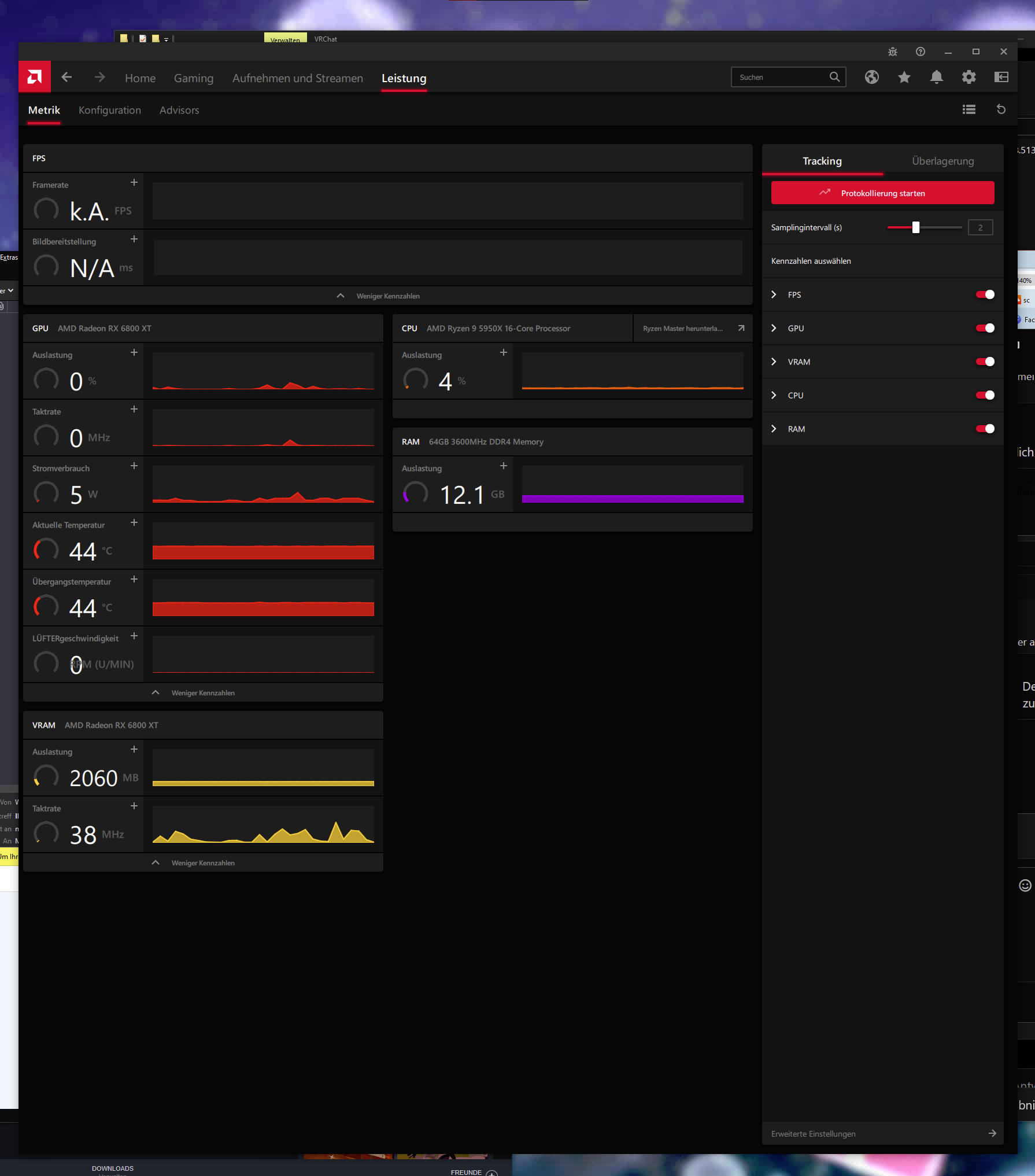Select VRChat tab in Explorer window
Screen dimensions: 1035x1176
point(326,39)
